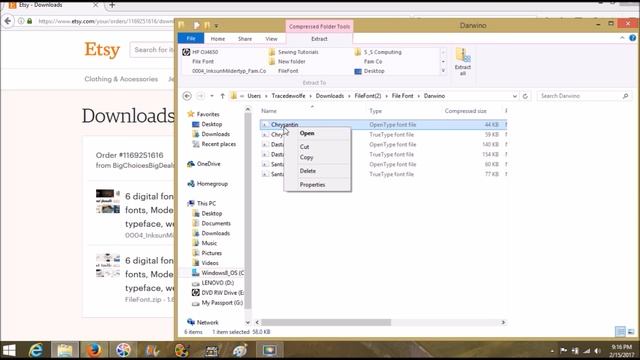This screenshot has width=640, height=360.
Task: Open Internet Explorer from the taskbar
Action: point(36,350)
